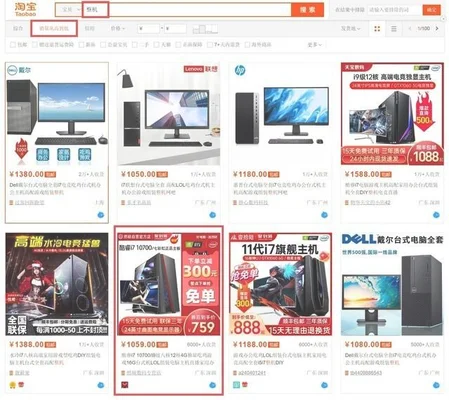Click the minimum price input box
Screen dimensions: 449x400
148,29
